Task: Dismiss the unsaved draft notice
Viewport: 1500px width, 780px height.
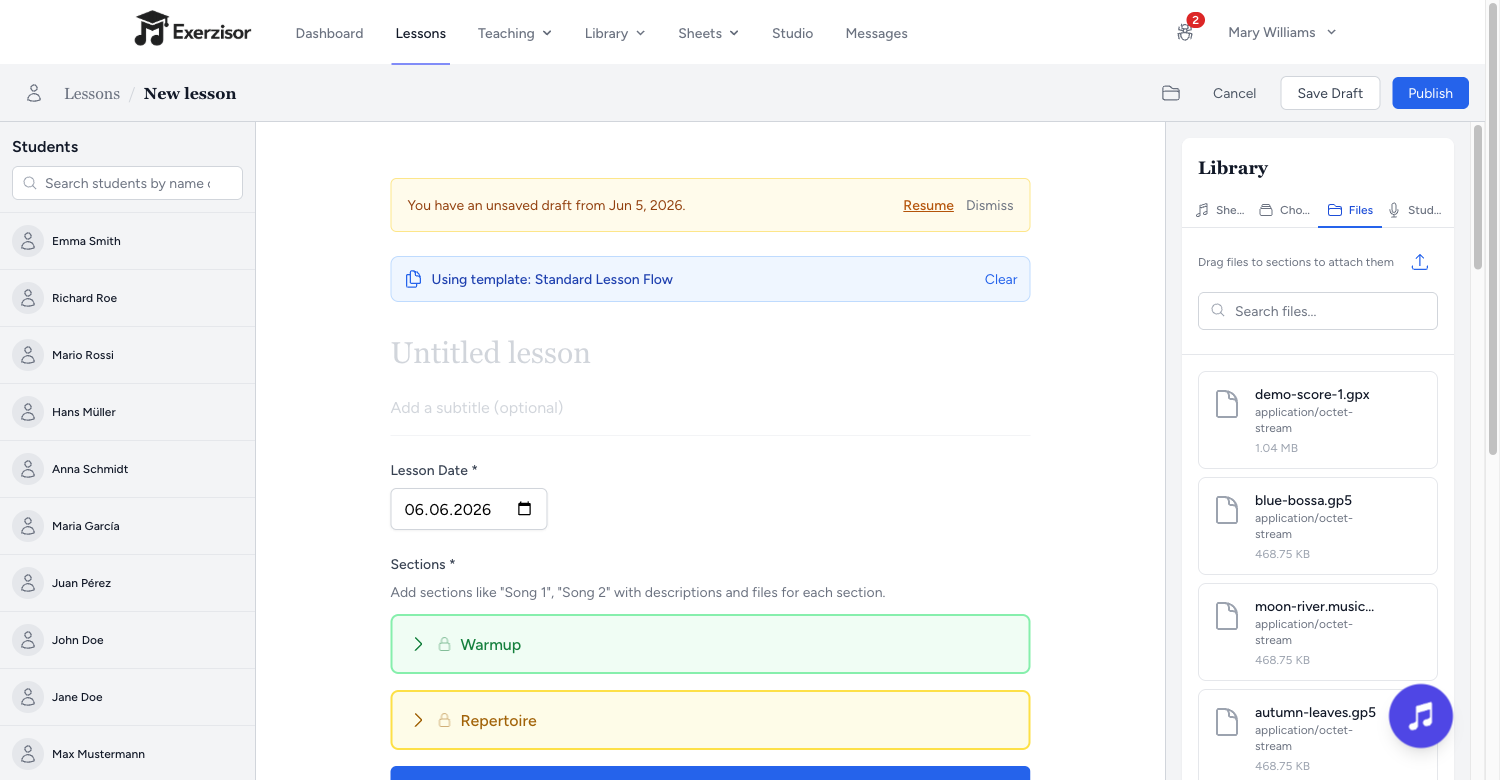Action: [989, 205]
